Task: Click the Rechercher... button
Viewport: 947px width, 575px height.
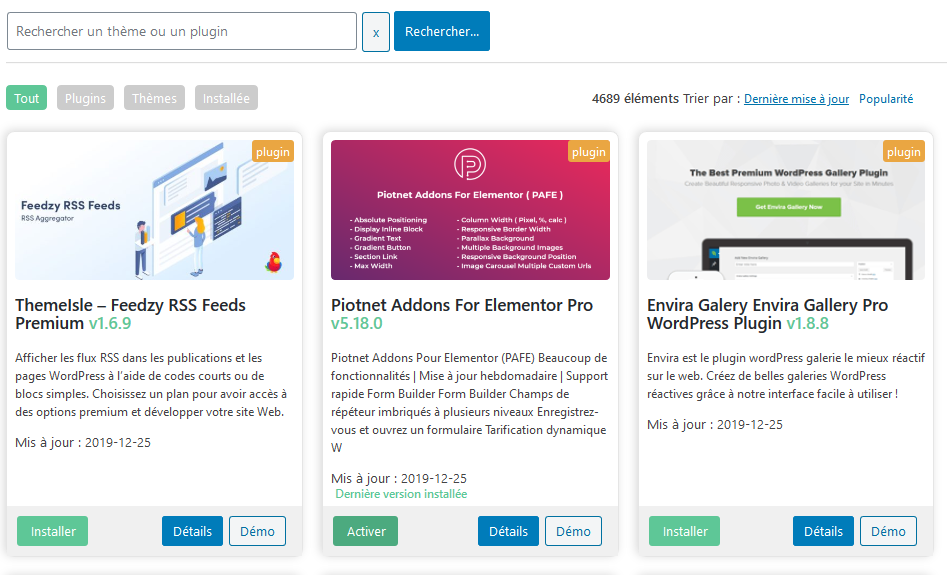Action: tap(442, 31)
